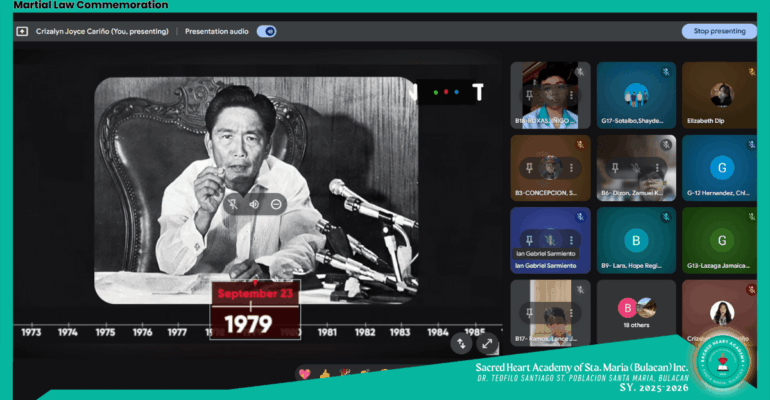Click the swap arrows button below the presentation

tap(461, 344)
